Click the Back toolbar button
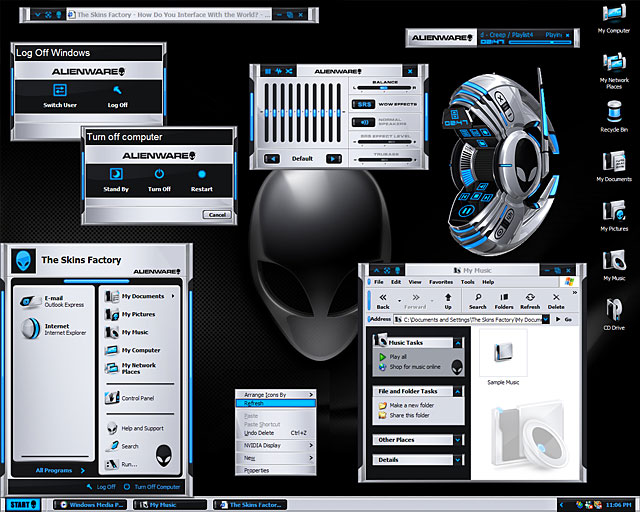Viewport: 640px width, 512px height. pos(383,301)
